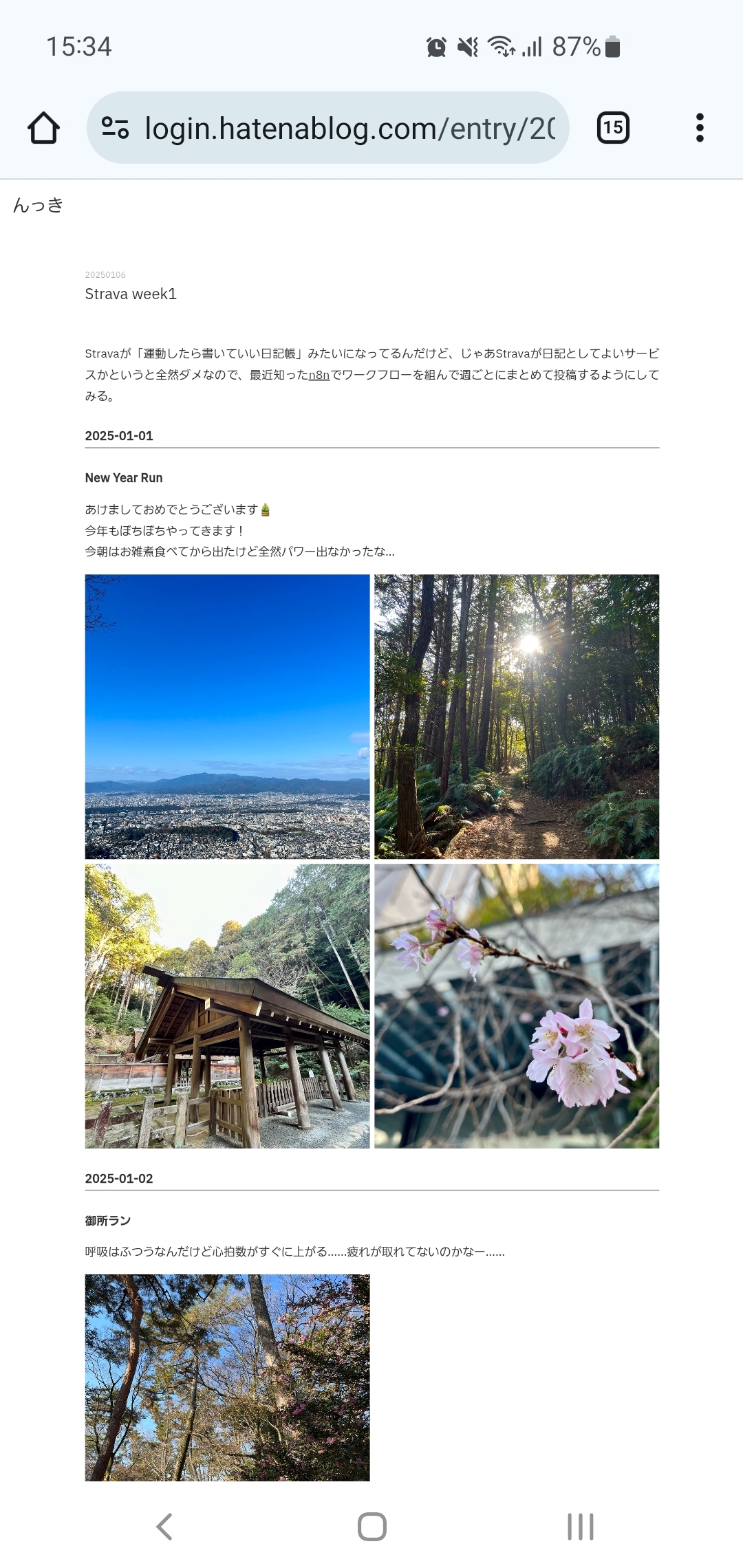Tap the Wi-Fi status icon
Screen dimensions: 743x1568
501,47
